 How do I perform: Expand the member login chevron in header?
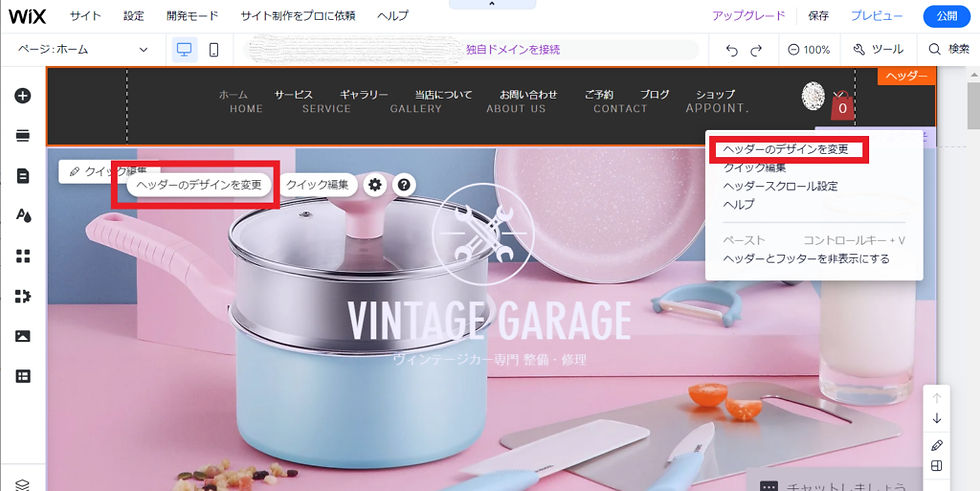pos(837,94)
